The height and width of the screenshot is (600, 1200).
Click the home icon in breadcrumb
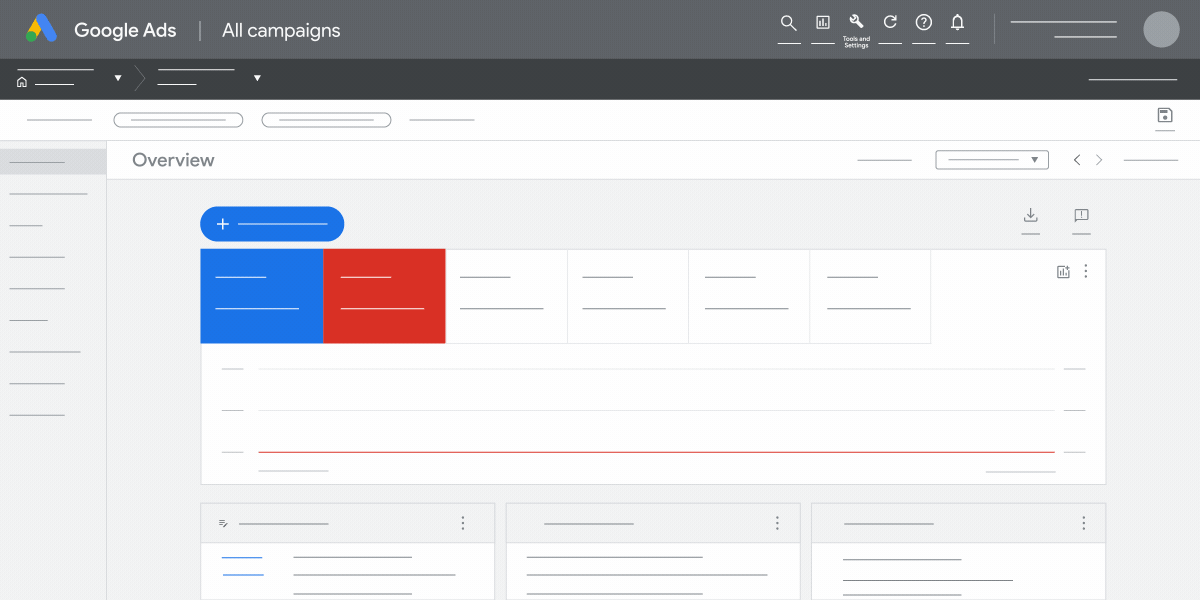(x=22, y=82)
